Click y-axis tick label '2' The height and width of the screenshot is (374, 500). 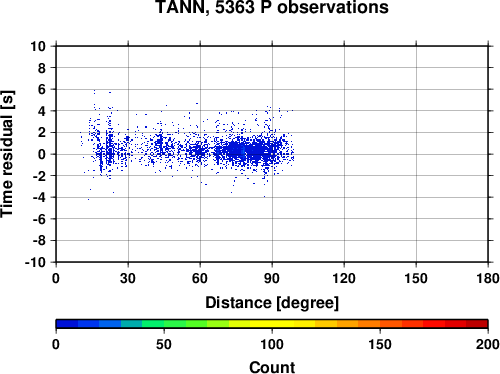click(42, 133)
